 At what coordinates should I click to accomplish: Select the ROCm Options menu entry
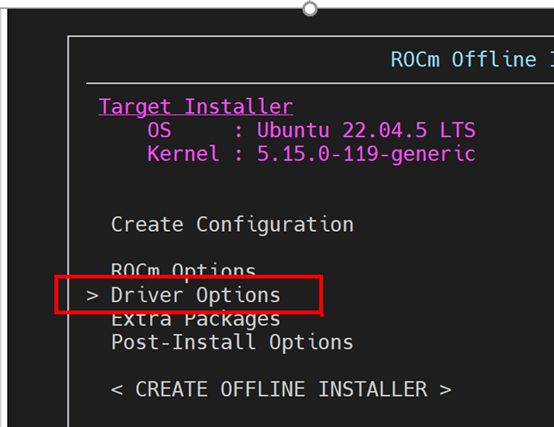coord(183,270)
